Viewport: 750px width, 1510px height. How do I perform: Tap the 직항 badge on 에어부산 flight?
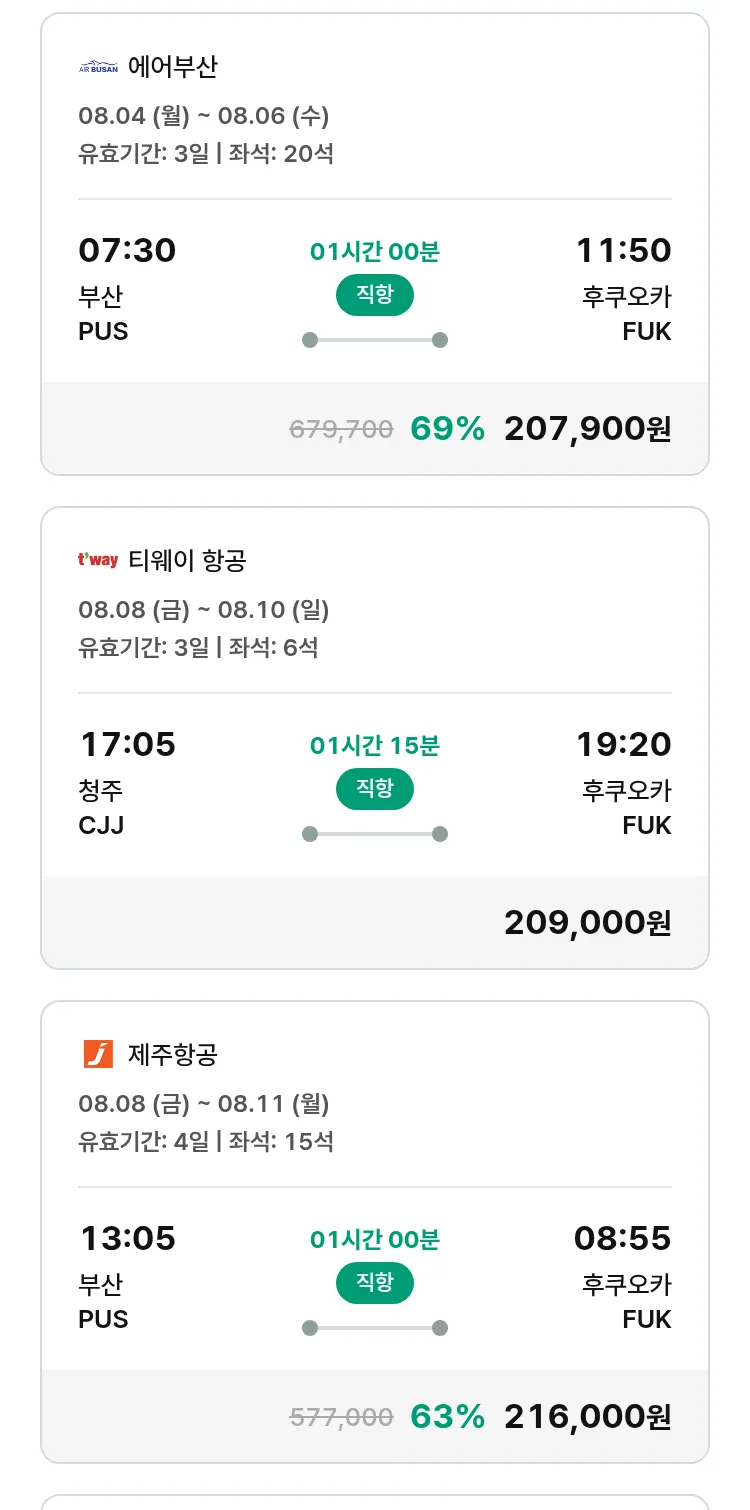374,296
